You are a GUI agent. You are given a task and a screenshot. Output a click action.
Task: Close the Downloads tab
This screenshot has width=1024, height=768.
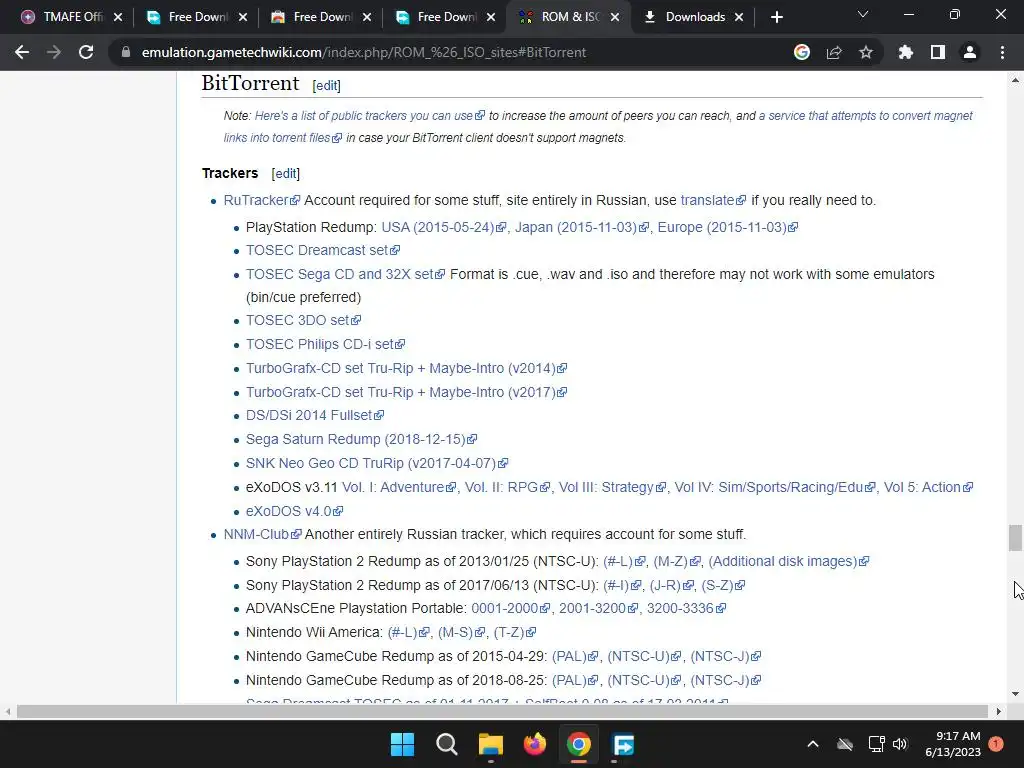tap(739, 17)
